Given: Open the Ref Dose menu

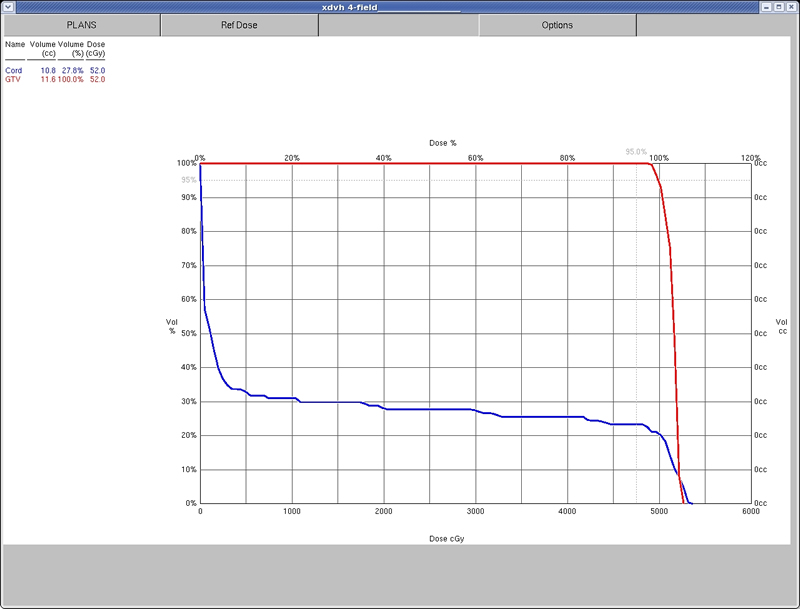Looking at the screenshot, I should point(239,25).
